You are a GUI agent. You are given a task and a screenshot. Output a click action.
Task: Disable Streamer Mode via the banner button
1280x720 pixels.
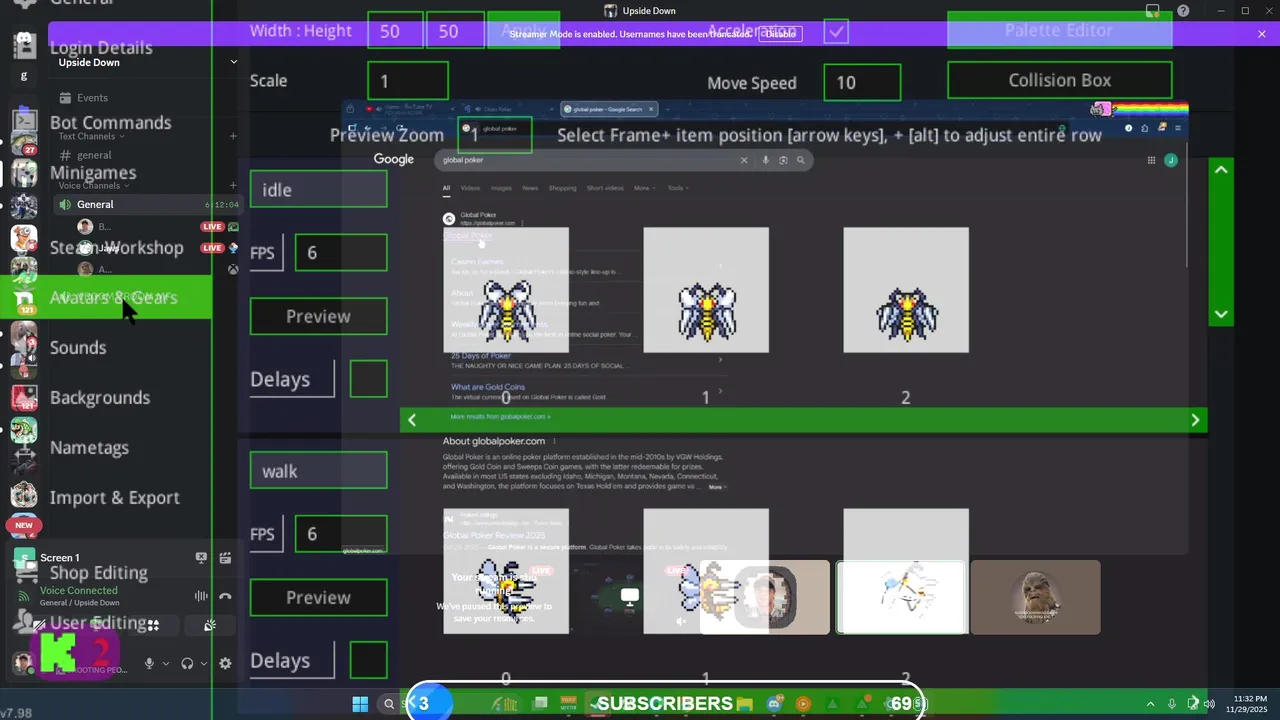coord(780,34)
